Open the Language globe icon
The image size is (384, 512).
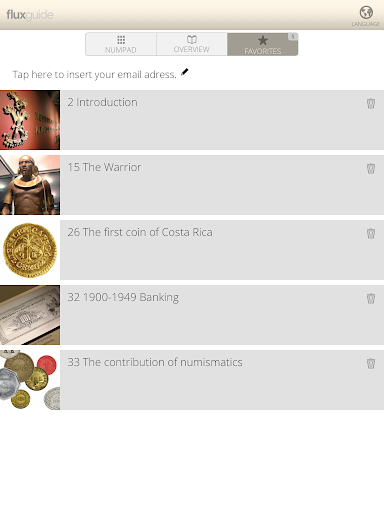[x=366, y=13]
